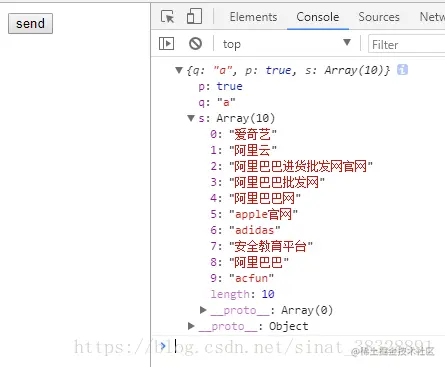Viewport: 445px width, 367px height.
Task: Select array item 9 "acfun"
Action: pyautogui.click(x=242, y=278)
